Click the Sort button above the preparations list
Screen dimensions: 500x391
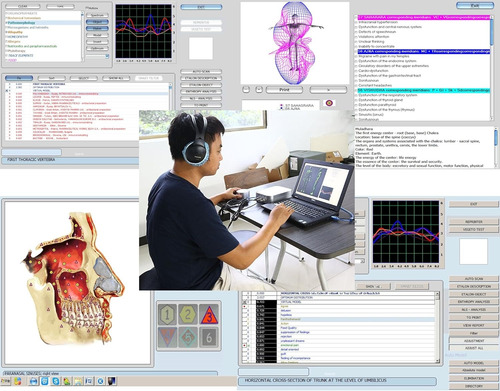(51, 78)
